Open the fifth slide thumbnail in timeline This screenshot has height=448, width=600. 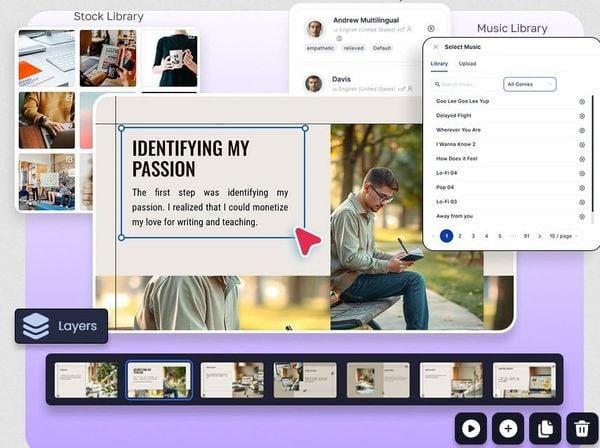pyautogui.click(x=378, y=380)
